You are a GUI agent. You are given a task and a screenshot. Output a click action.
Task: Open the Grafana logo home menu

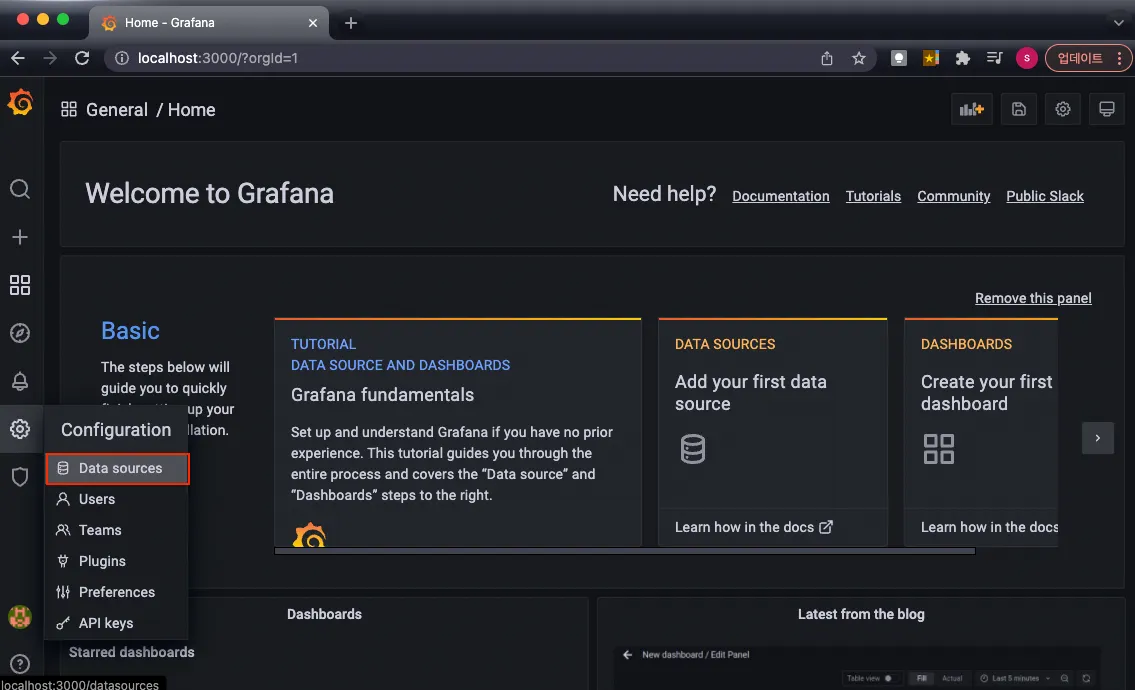(20, 102)
